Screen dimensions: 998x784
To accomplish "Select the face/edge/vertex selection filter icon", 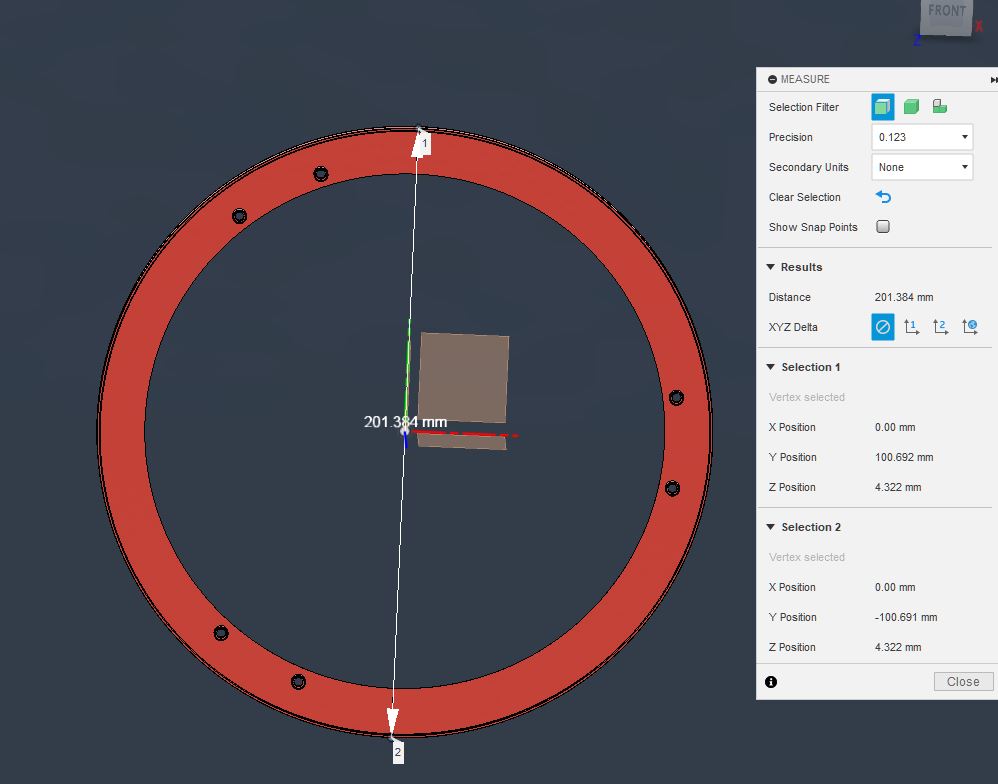I will [882, 107].
